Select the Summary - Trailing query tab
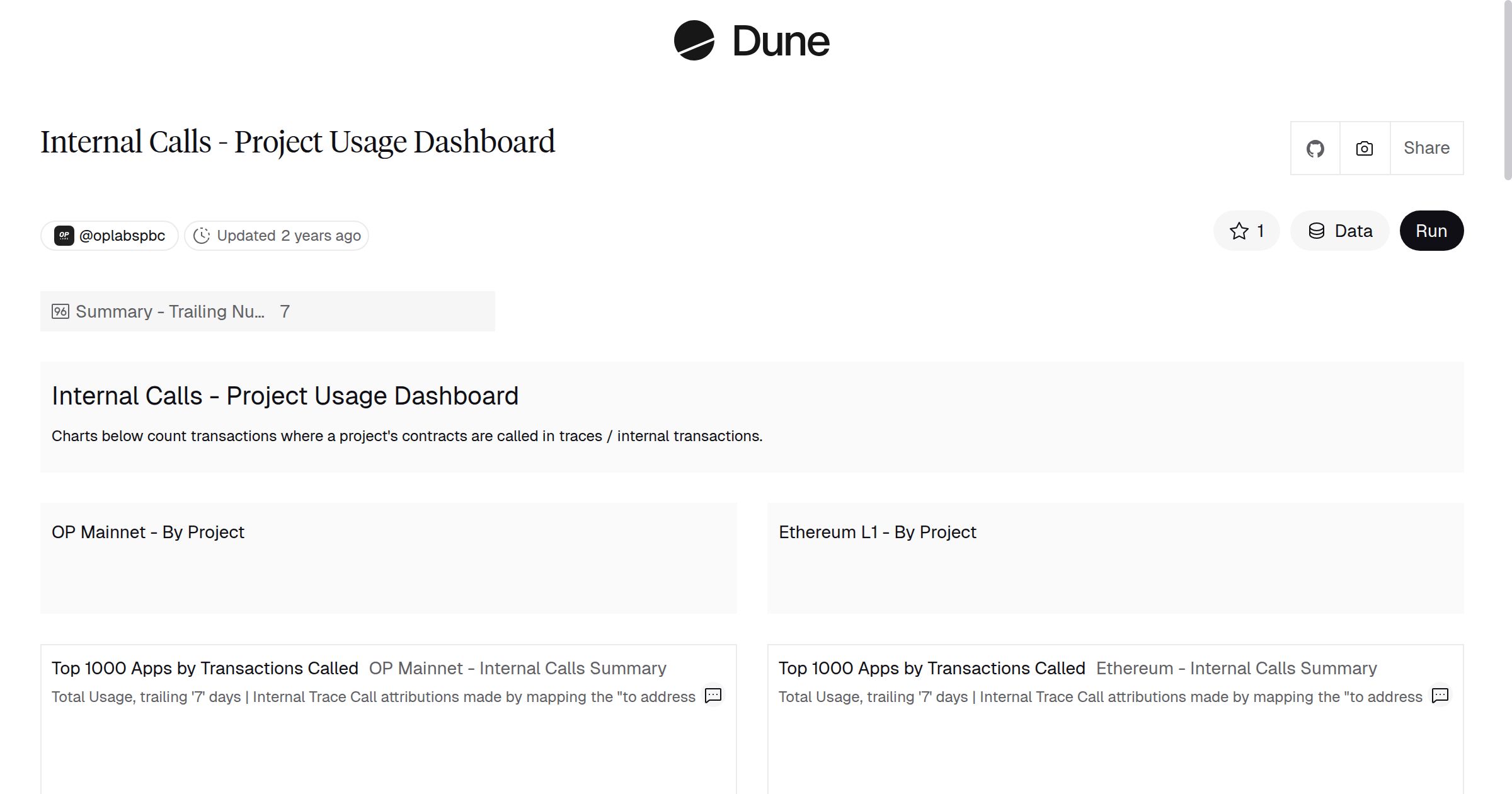Screen dimensions: 1512x794 (x=170, y=311)
